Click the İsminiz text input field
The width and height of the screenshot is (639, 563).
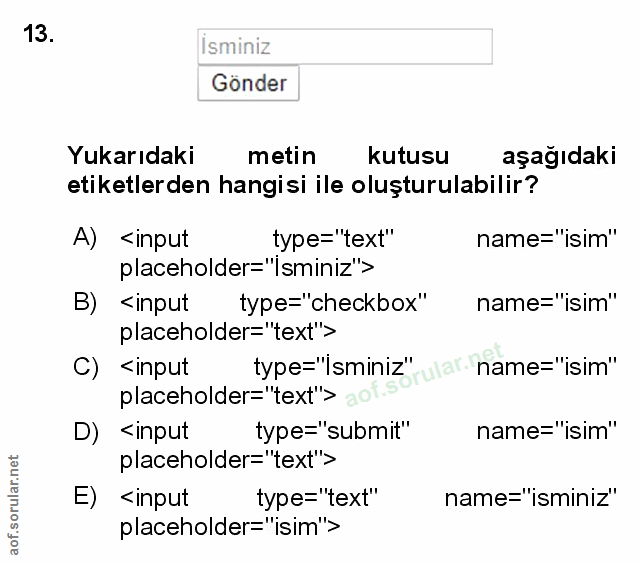(344, 47)
